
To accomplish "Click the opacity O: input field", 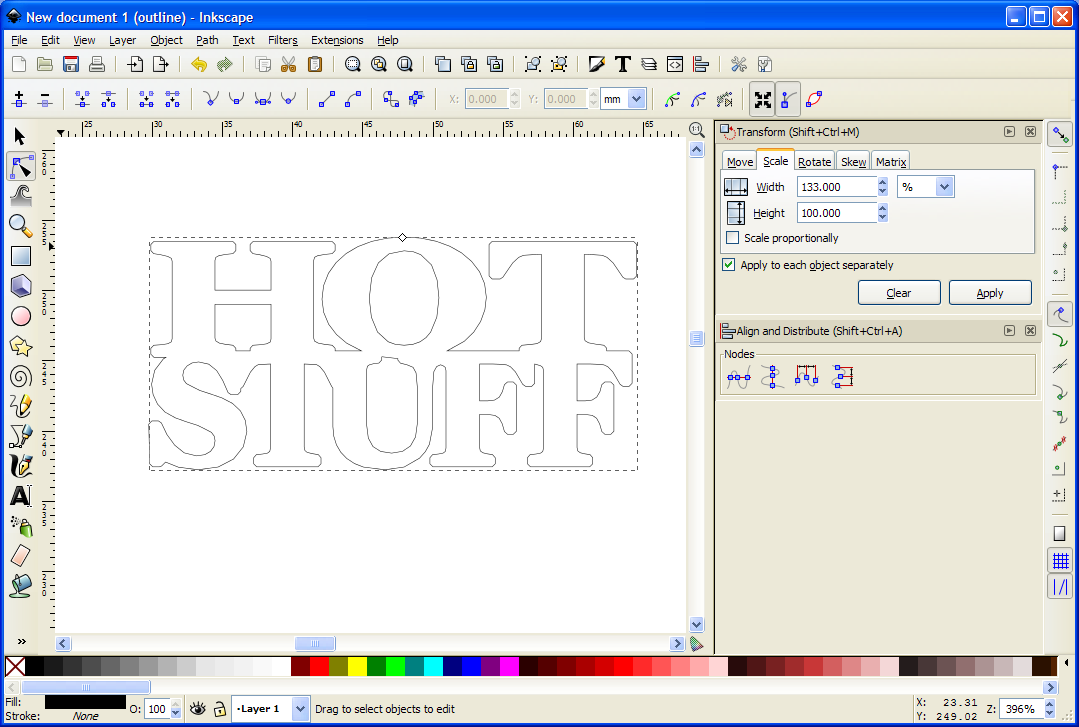I will click(x=157, y=708).
